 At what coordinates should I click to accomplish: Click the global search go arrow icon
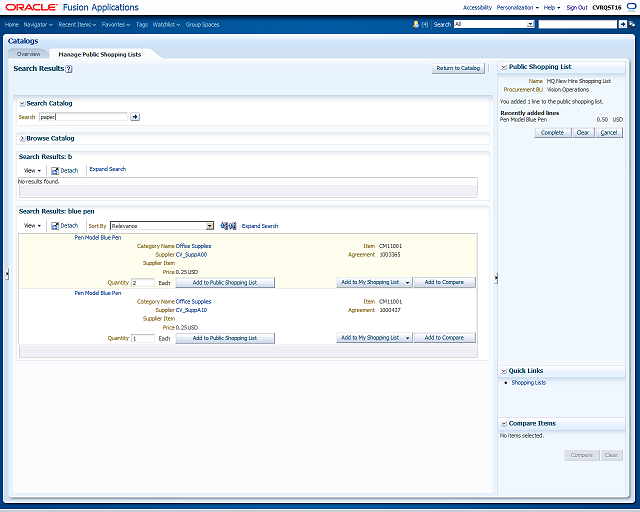coord(622,24)
